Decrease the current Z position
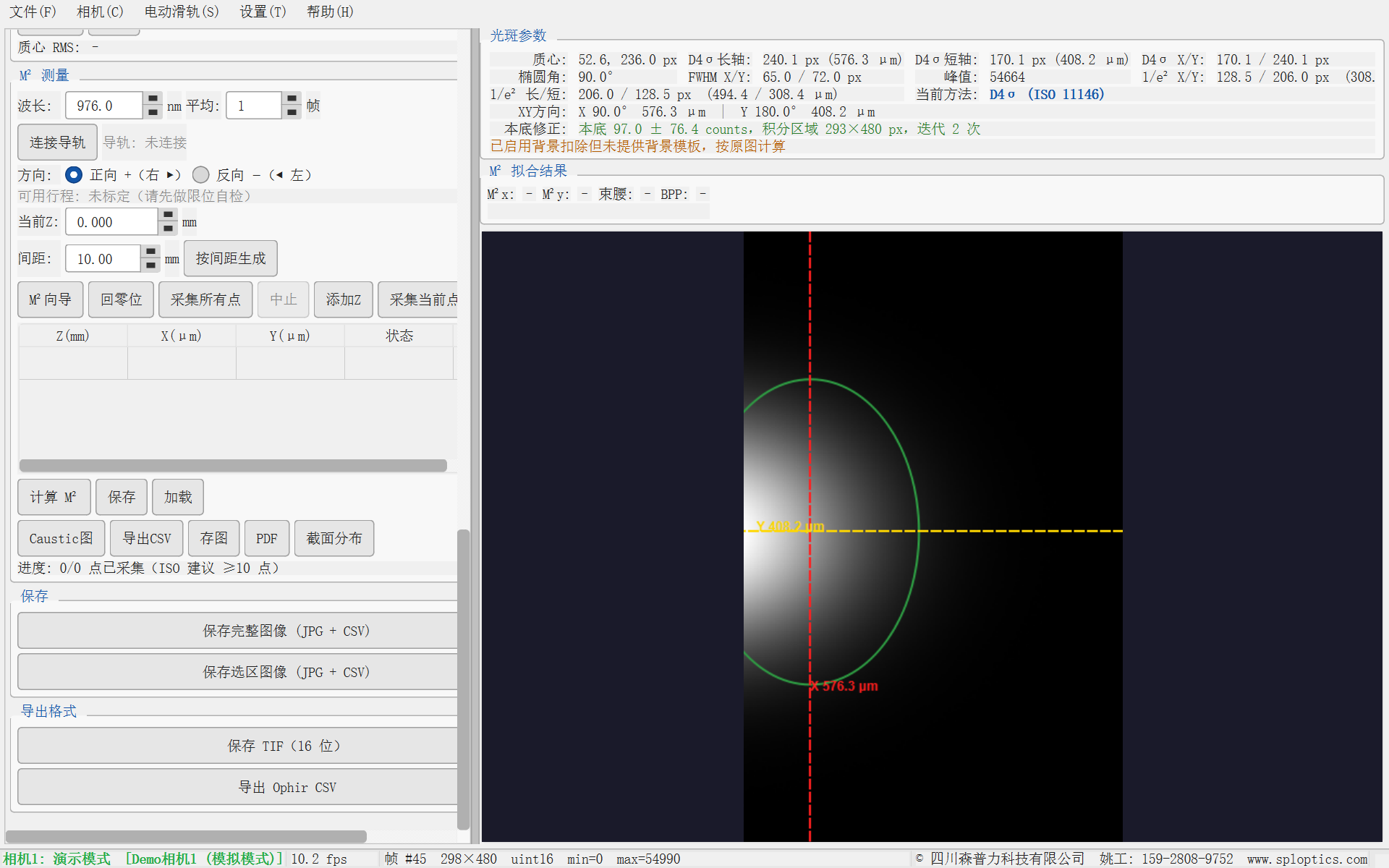Screen dimensions: 1389x868 pyautogui.click(x=168, y=229)
